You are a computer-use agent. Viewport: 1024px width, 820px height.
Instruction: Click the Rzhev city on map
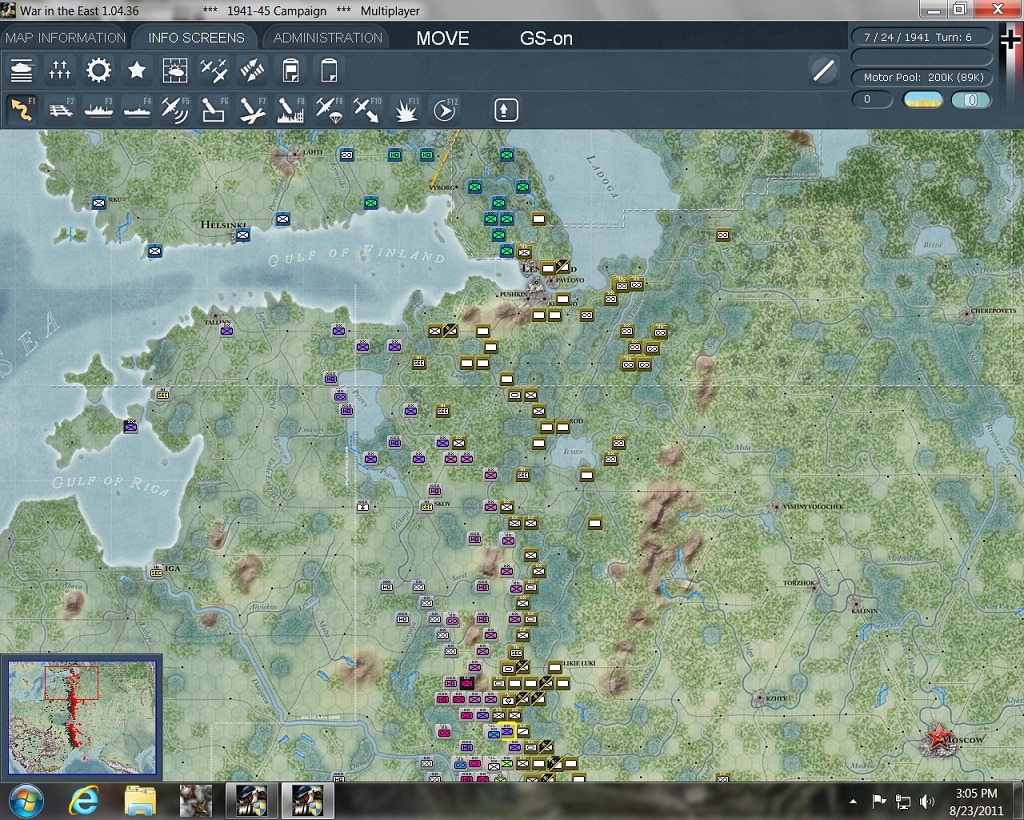[x=759, y=699]
